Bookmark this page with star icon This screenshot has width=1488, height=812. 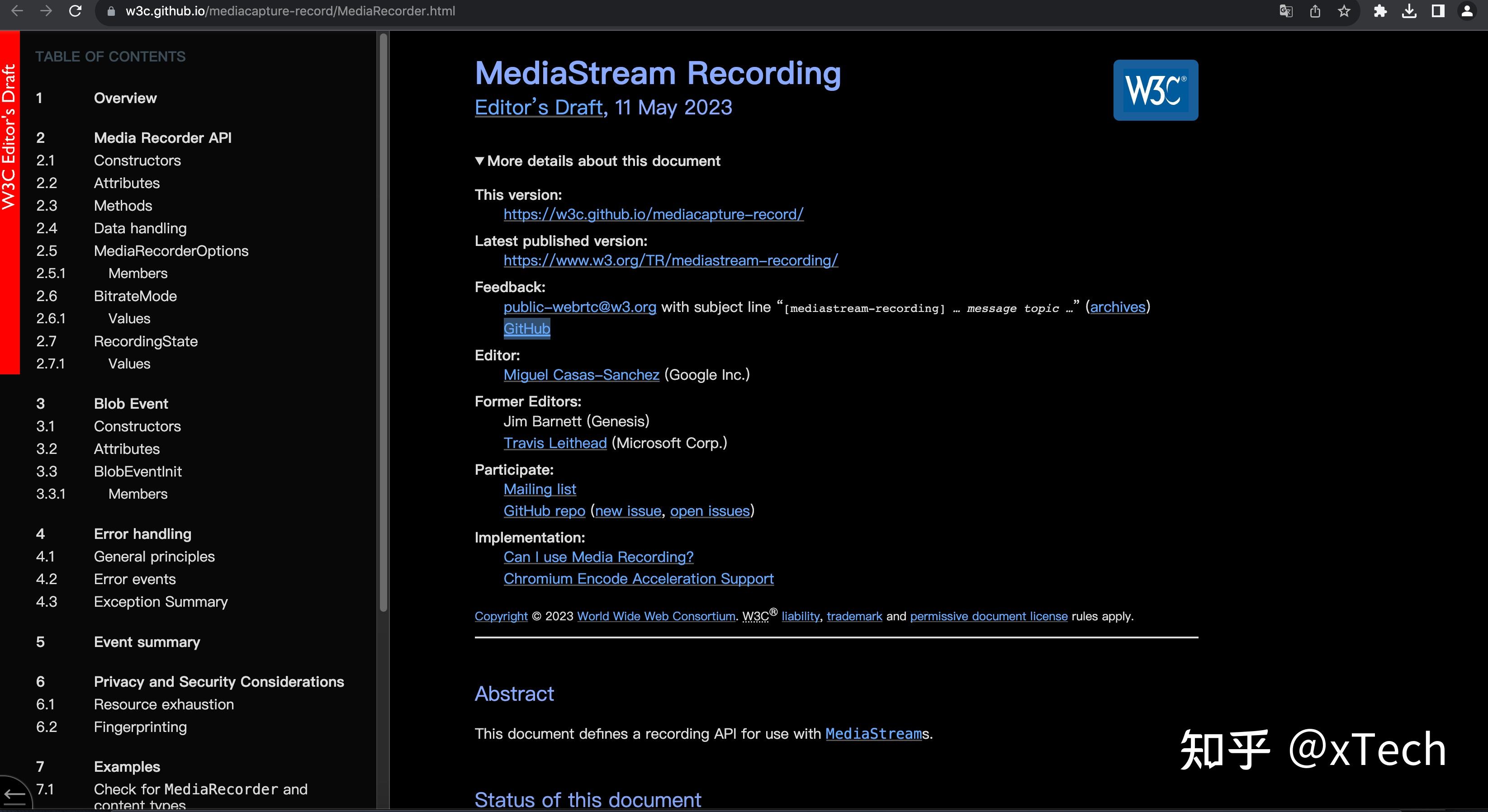pyautogui.click(x=1344, y=11)
